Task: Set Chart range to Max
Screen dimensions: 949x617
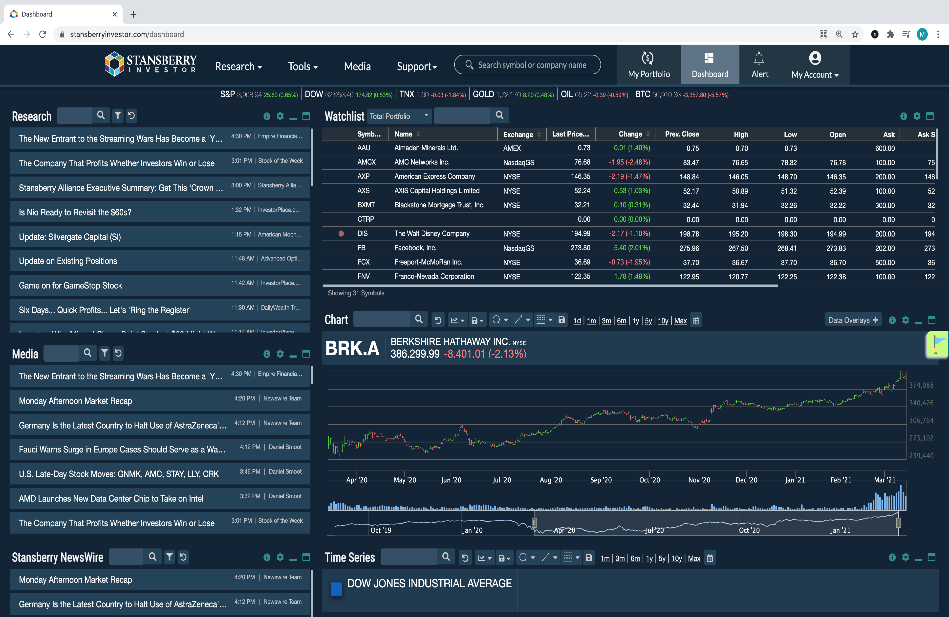Action: click(680, 321)
